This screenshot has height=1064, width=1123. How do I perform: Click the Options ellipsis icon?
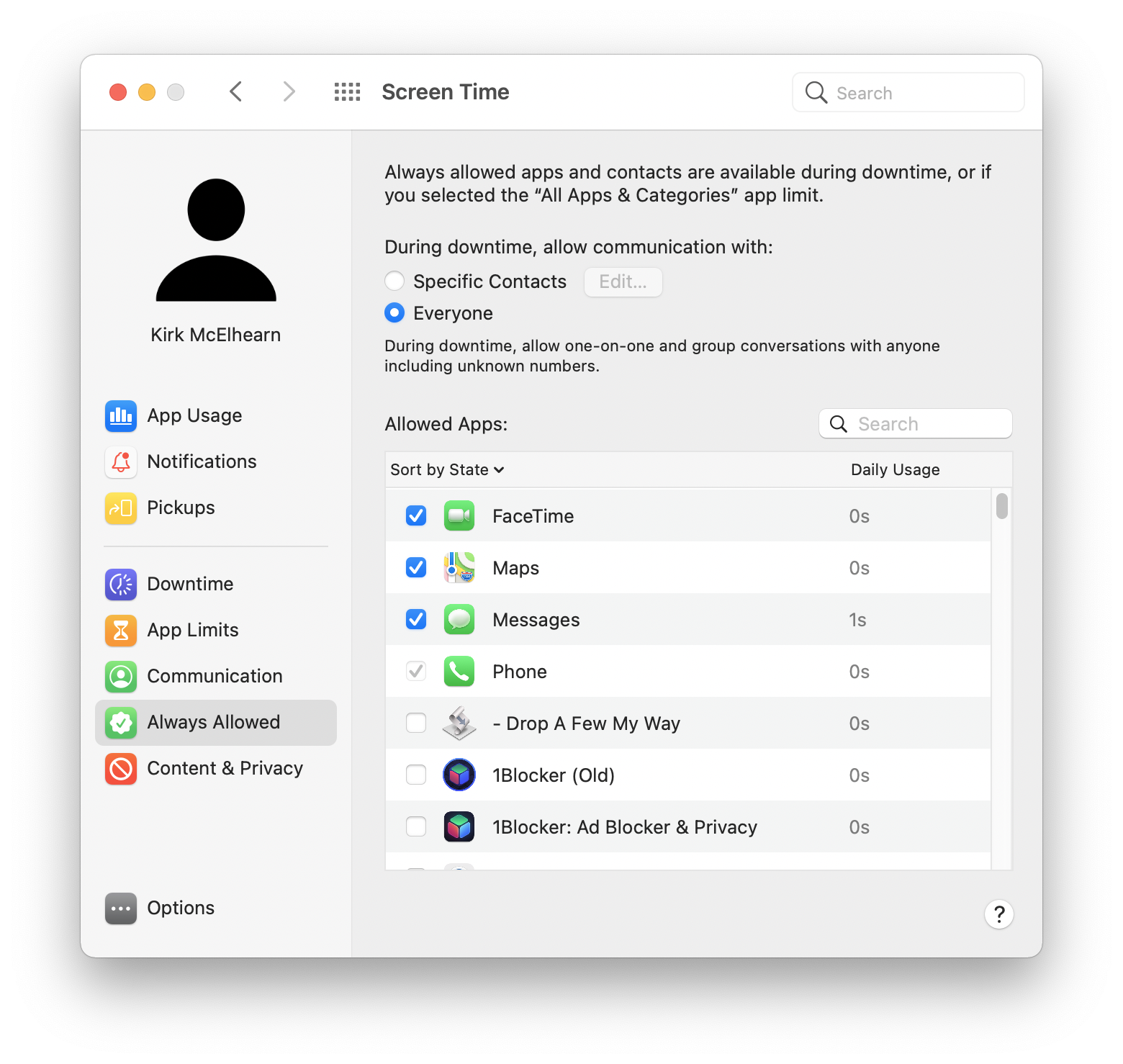tap(121, 909)
